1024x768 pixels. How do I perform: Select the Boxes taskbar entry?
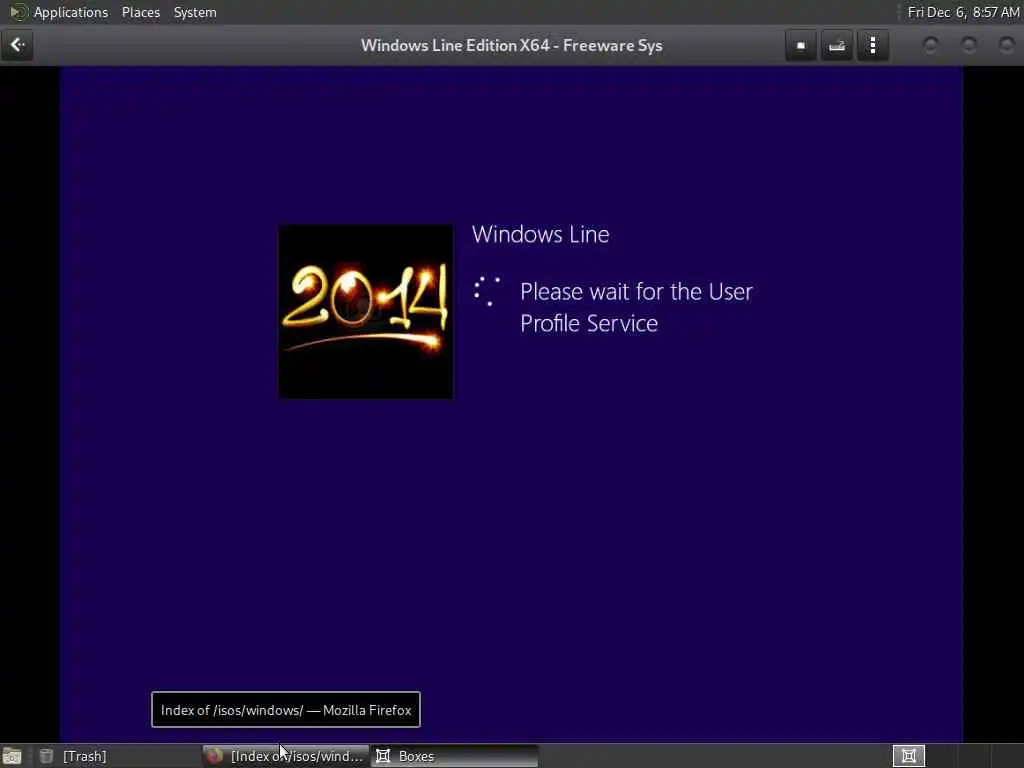455,756
